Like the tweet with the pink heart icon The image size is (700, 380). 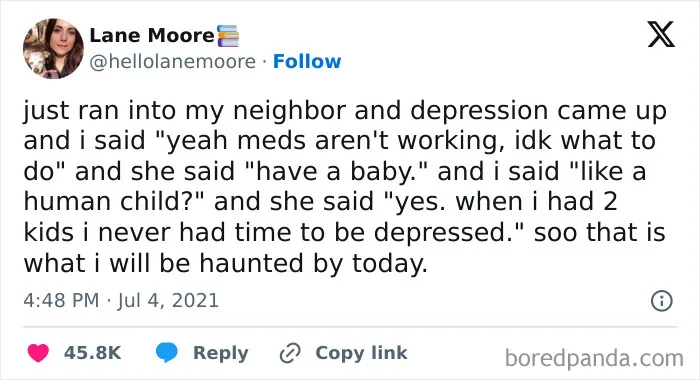tap(38, 353)
